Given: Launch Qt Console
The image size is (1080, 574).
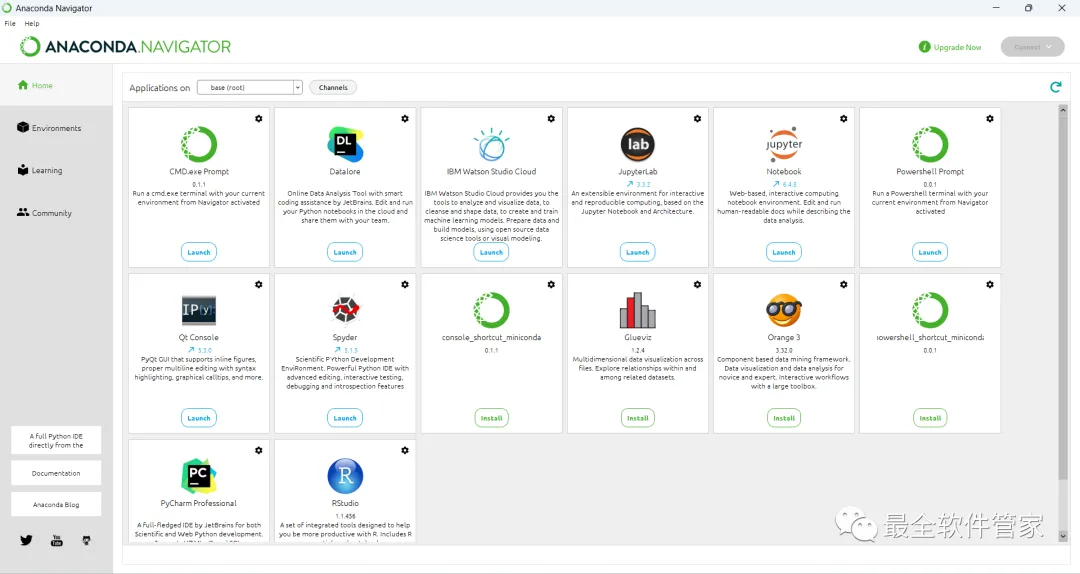Looking at the screenshot, I should click(x=198, y=418).
